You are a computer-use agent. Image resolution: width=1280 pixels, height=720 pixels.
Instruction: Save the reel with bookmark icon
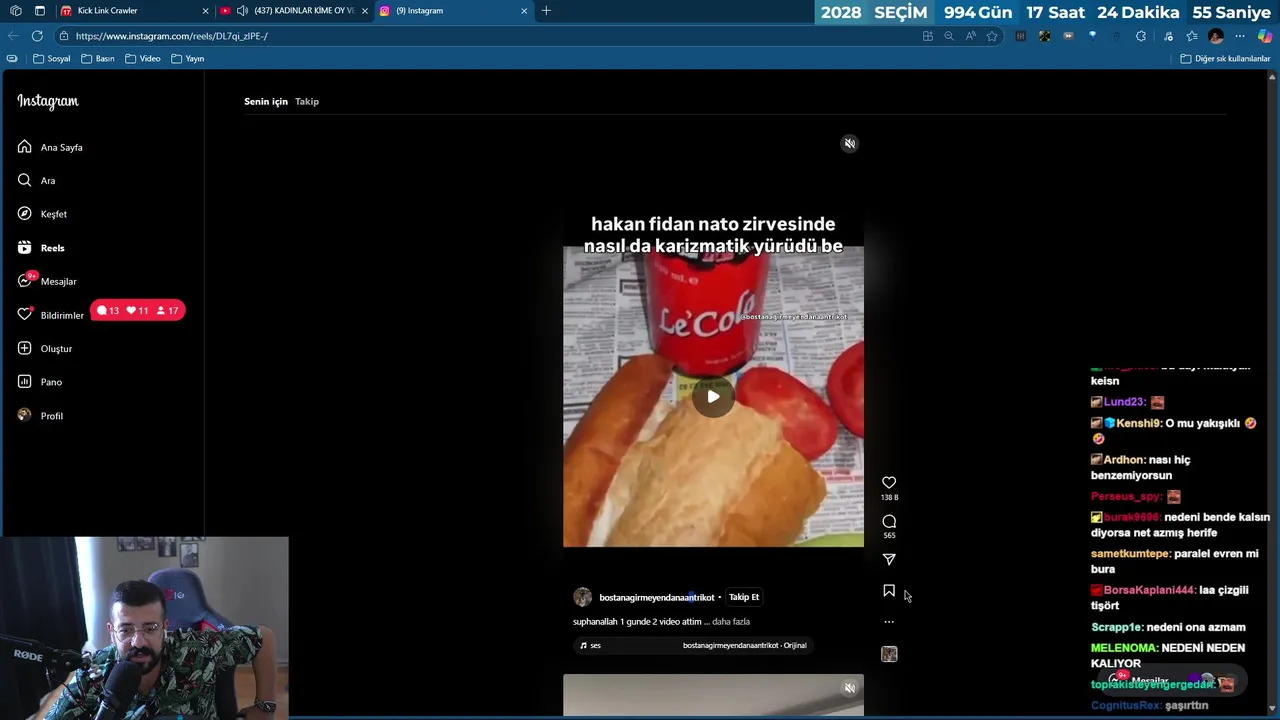[889, 591]
